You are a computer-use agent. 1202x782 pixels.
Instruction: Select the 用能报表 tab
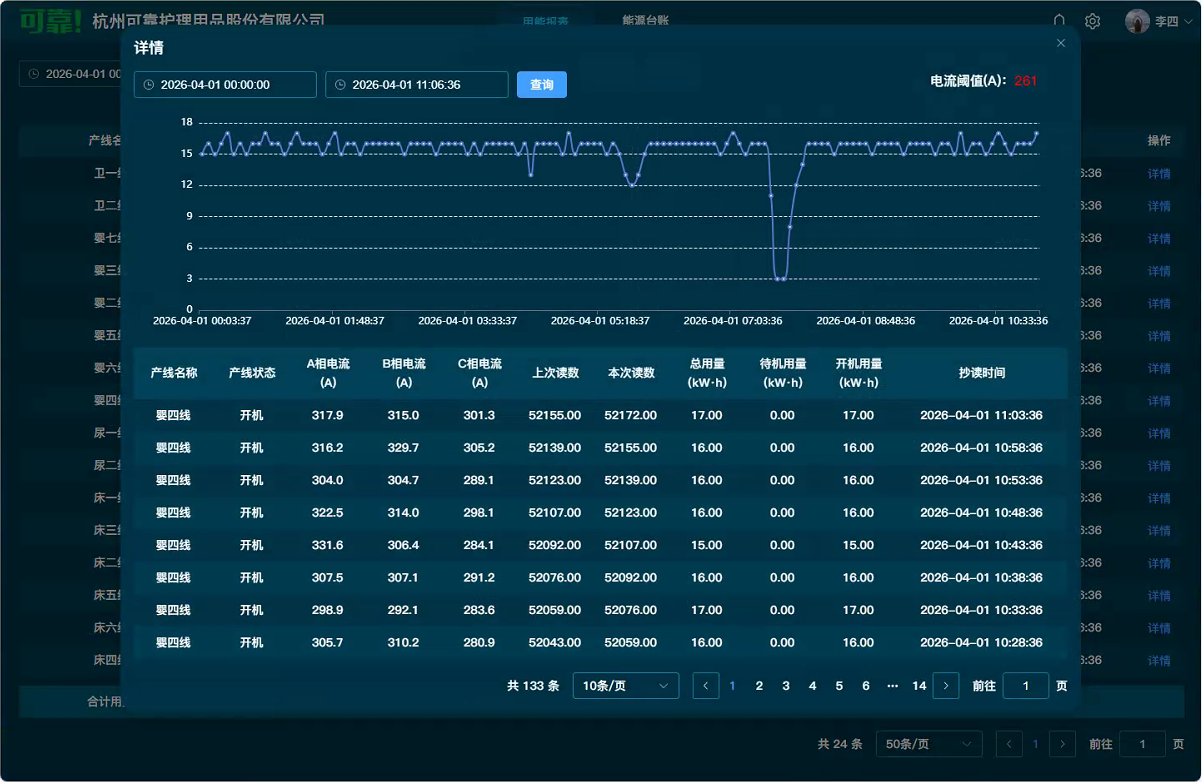tap(546, 21)
